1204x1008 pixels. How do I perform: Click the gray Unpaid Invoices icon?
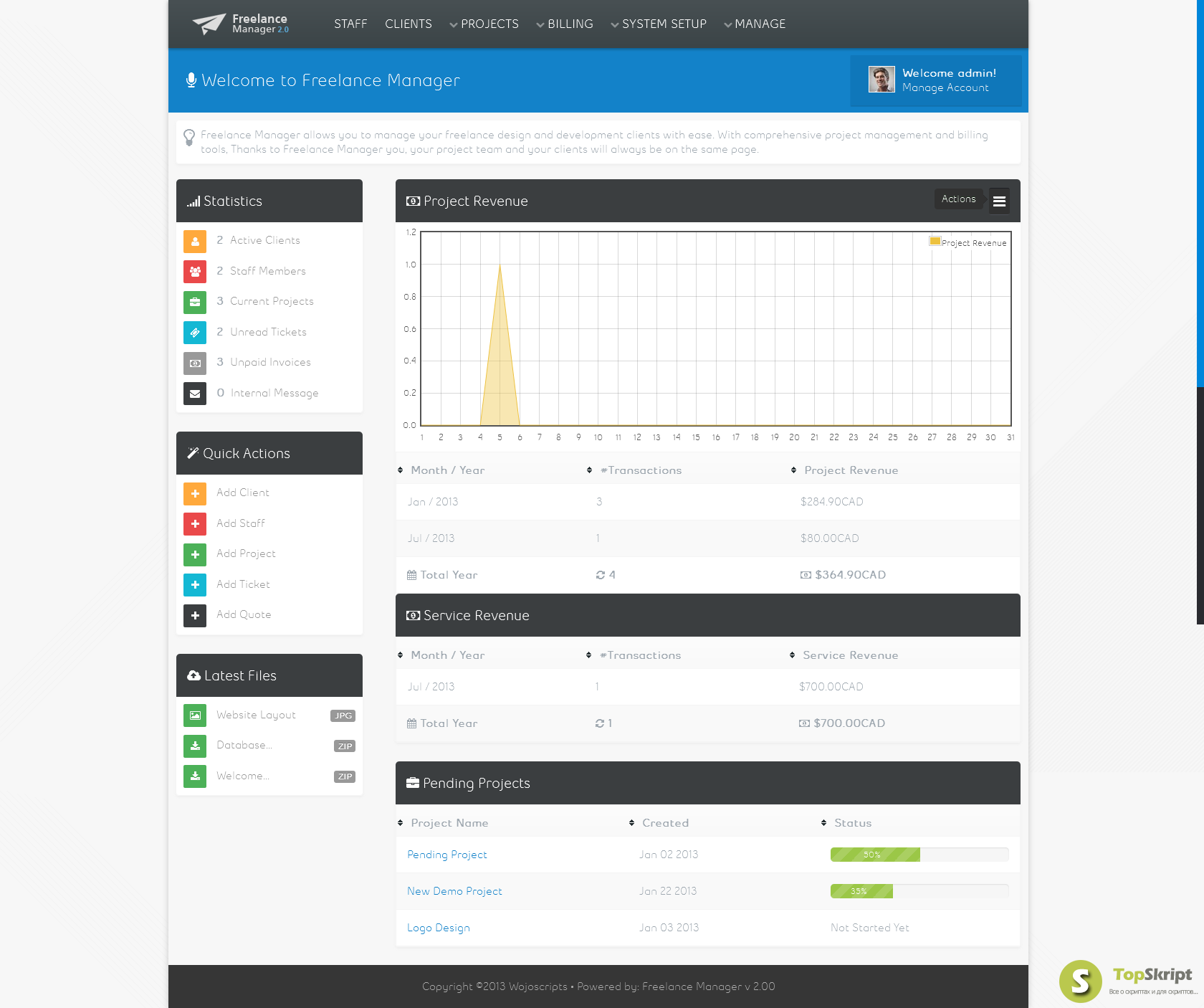[195, 363]
